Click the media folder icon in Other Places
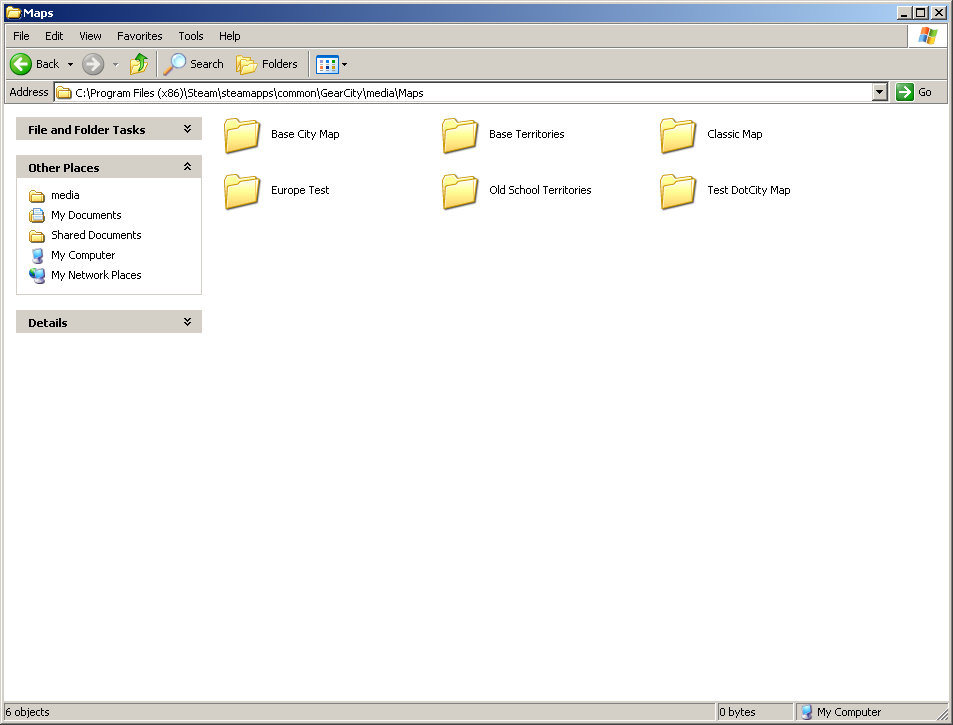The height and width of the screenshot is (725, 953). (x=37, y=196)
